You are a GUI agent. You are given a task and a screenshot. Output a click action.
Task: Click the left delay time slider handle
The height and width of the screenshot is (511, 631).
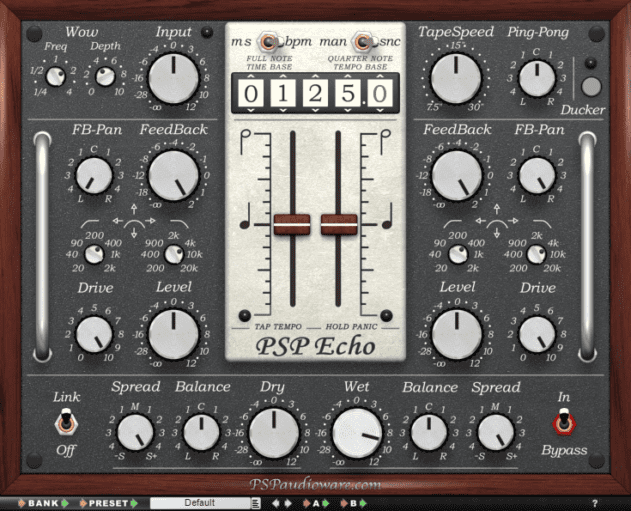pos(292,225)
